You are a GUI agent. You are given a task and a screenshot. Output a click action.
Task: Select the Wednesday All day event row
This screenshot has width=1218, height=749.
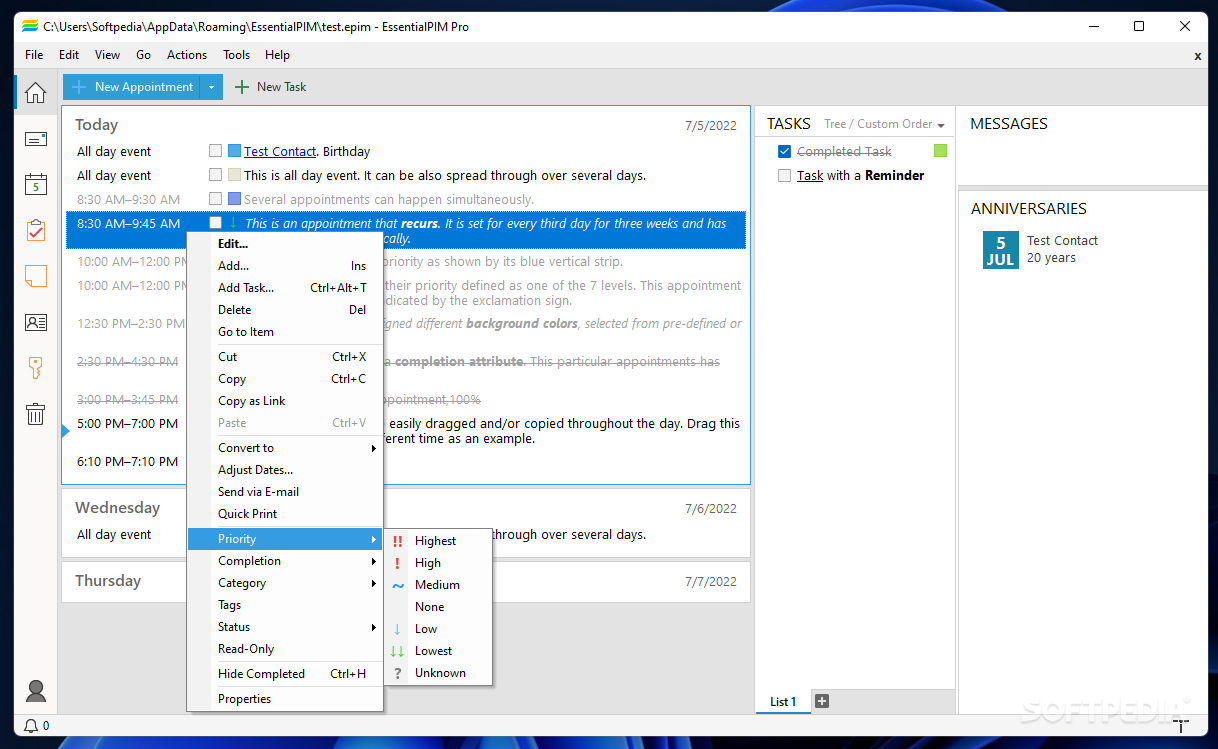point(406,535)
